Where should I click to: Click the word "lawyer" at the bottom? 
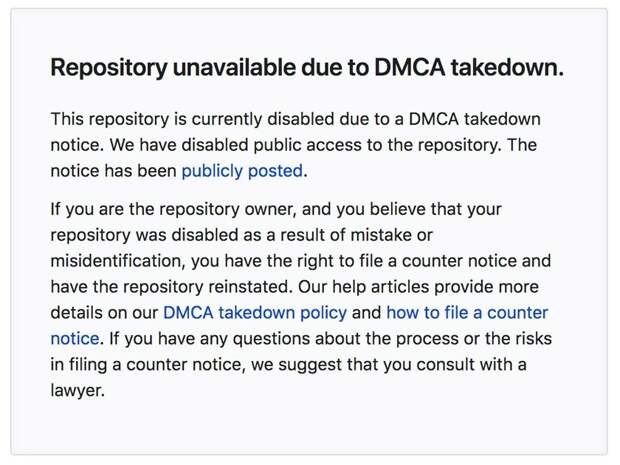(x=76, y=390)
